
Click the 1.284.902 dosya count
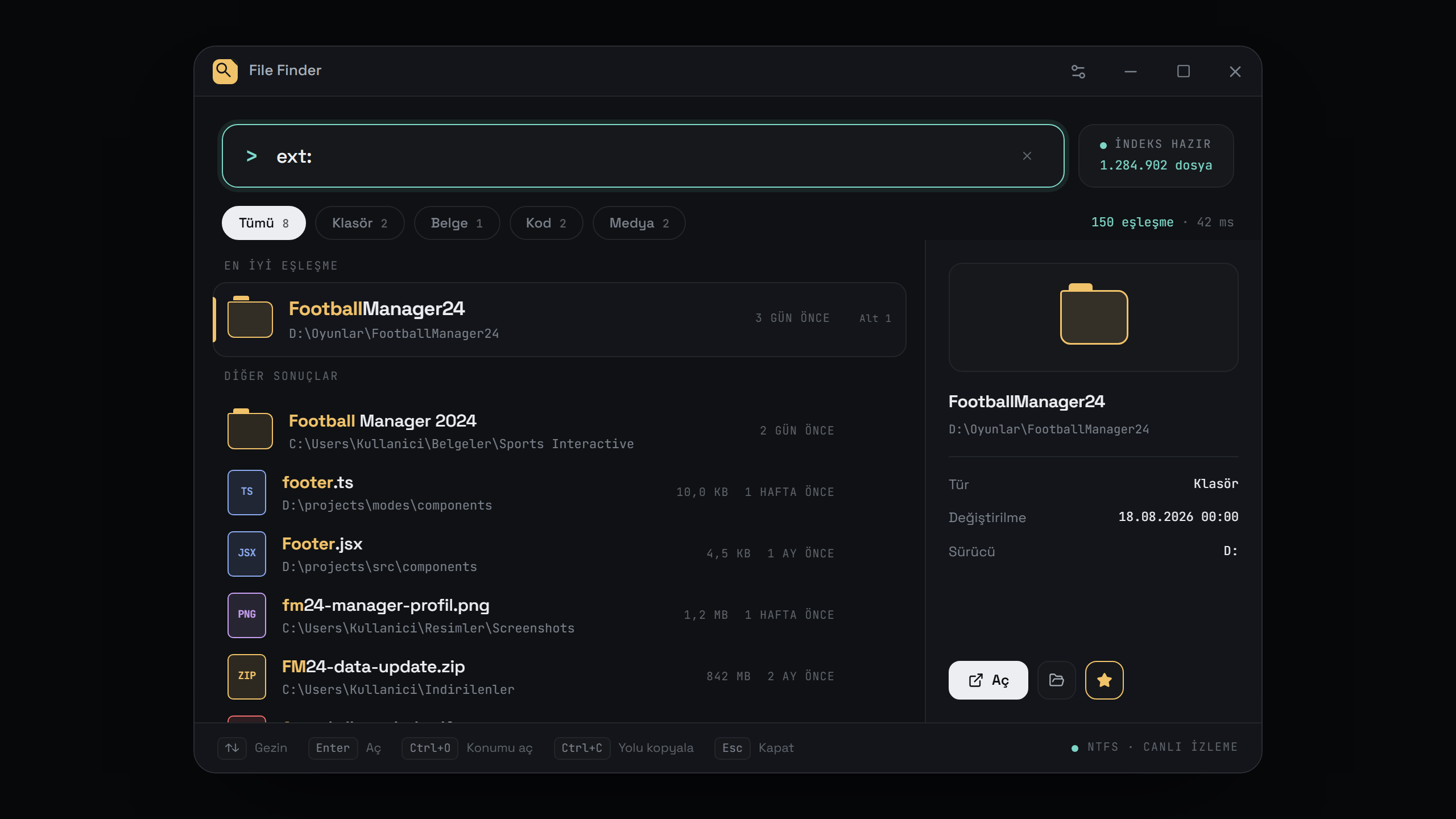click(1156, 166)
